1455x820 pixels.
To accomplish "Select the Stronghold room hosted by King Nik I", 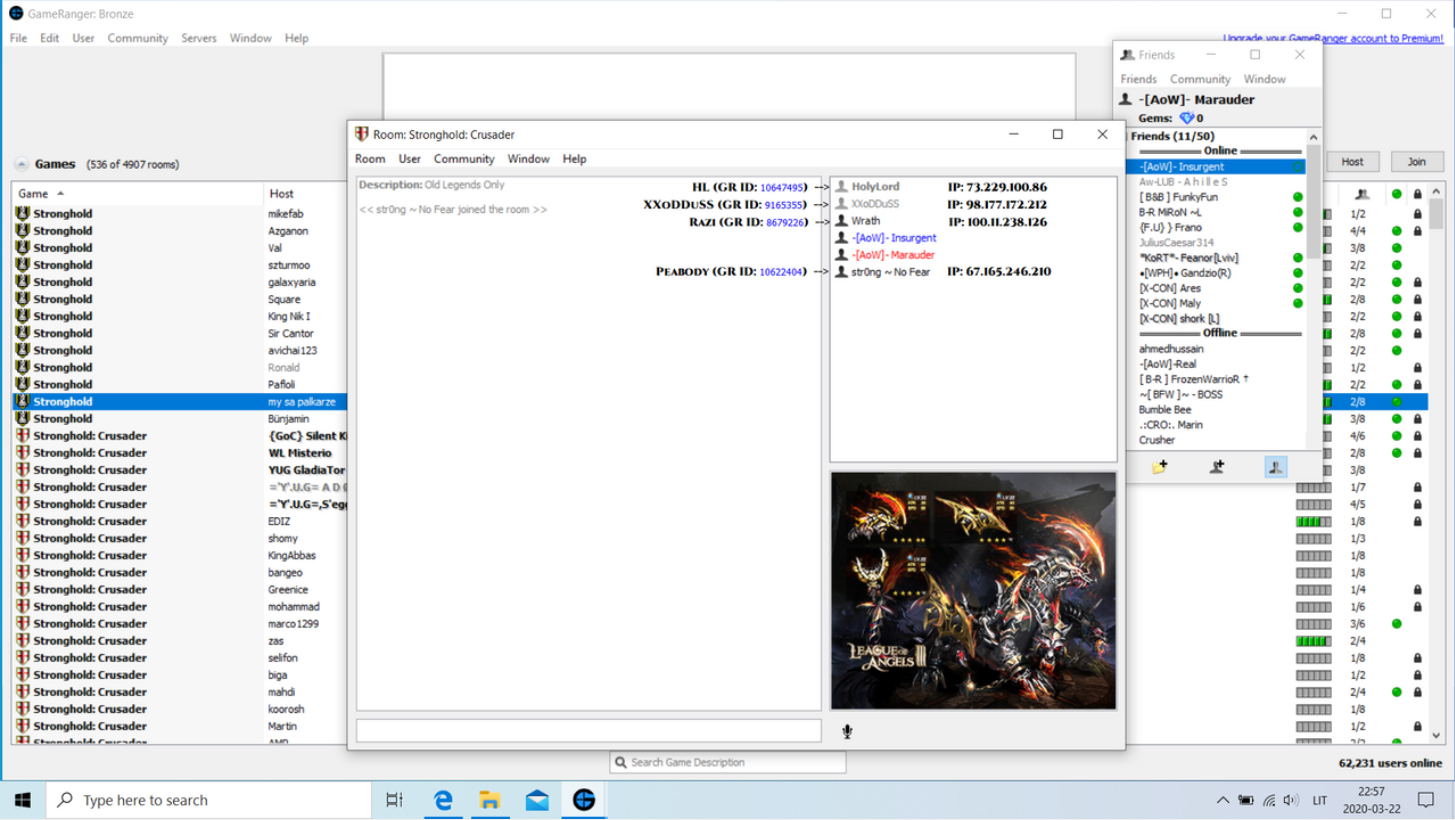I will (180, 316).
